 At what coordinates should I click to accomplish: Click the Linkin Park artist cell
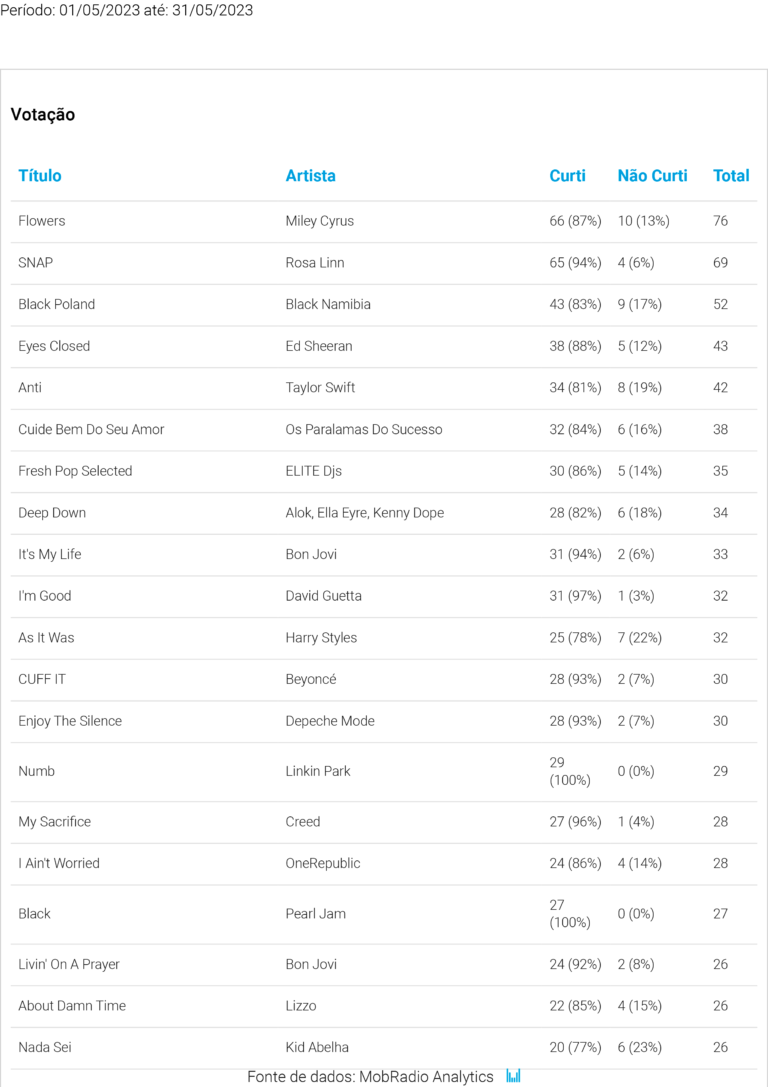coord(318,771)
